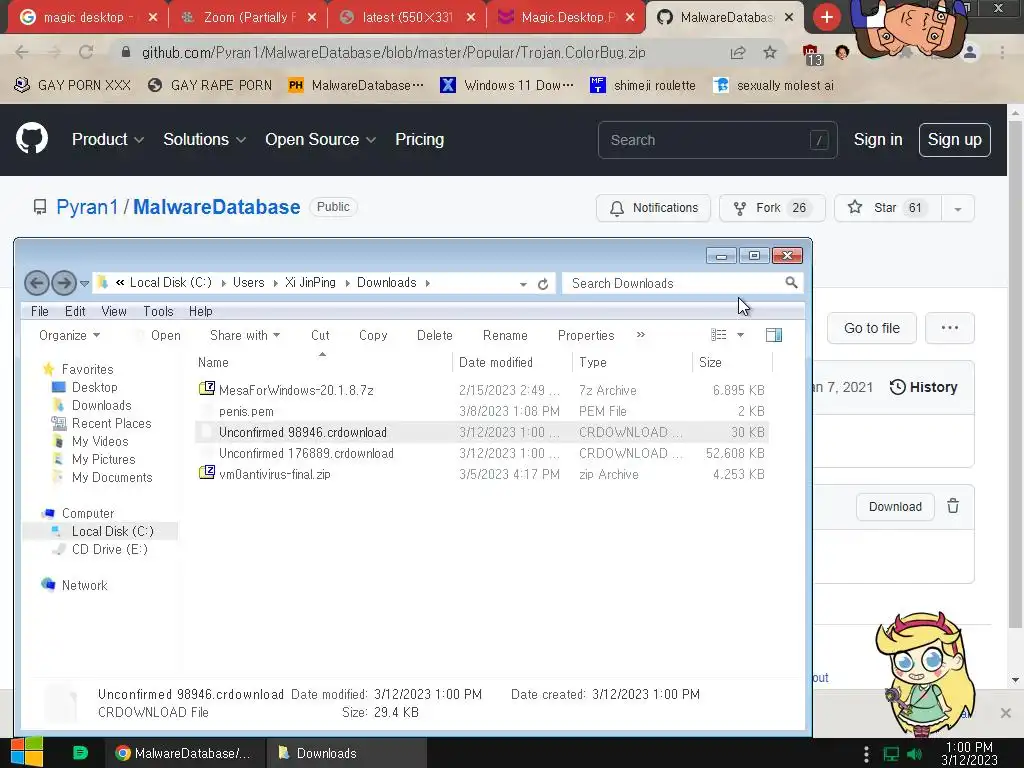Click the Delete command in Explorer toolbar
The width and height of the screenshot is (1024, 768).
tap(434, 335)
